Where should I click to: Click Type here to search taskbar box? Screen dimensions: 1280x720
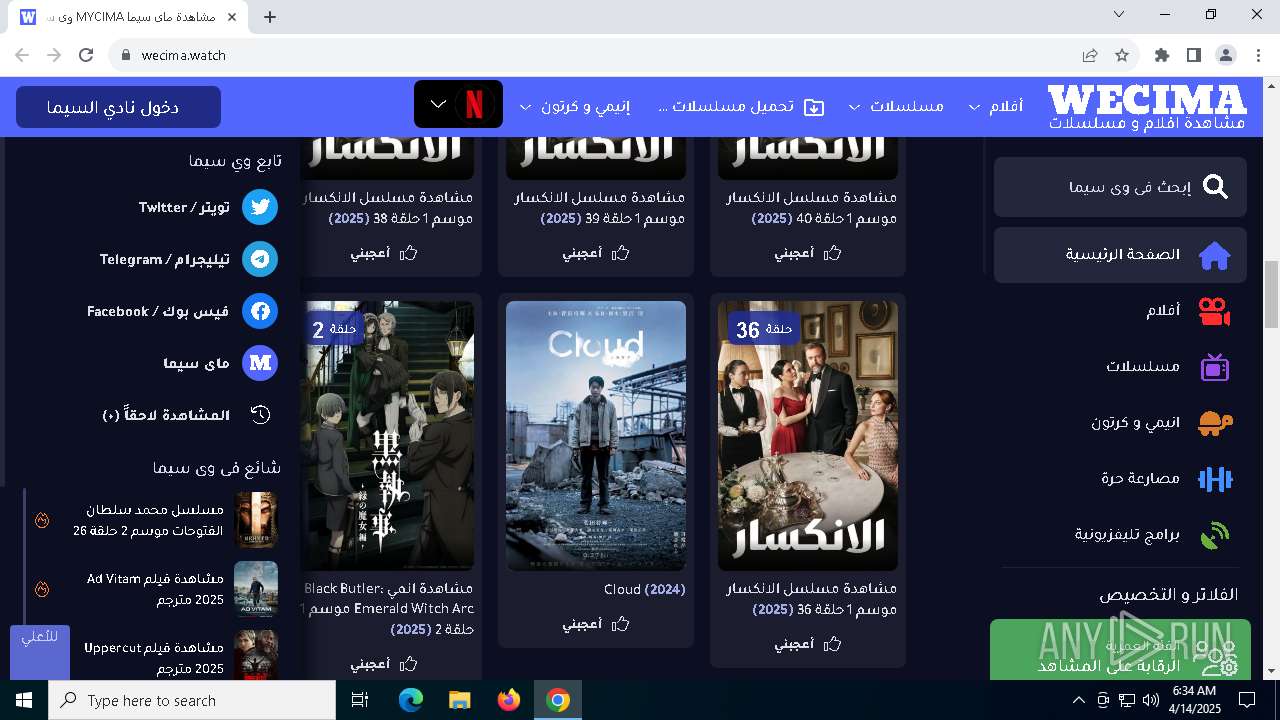[192, 700]
